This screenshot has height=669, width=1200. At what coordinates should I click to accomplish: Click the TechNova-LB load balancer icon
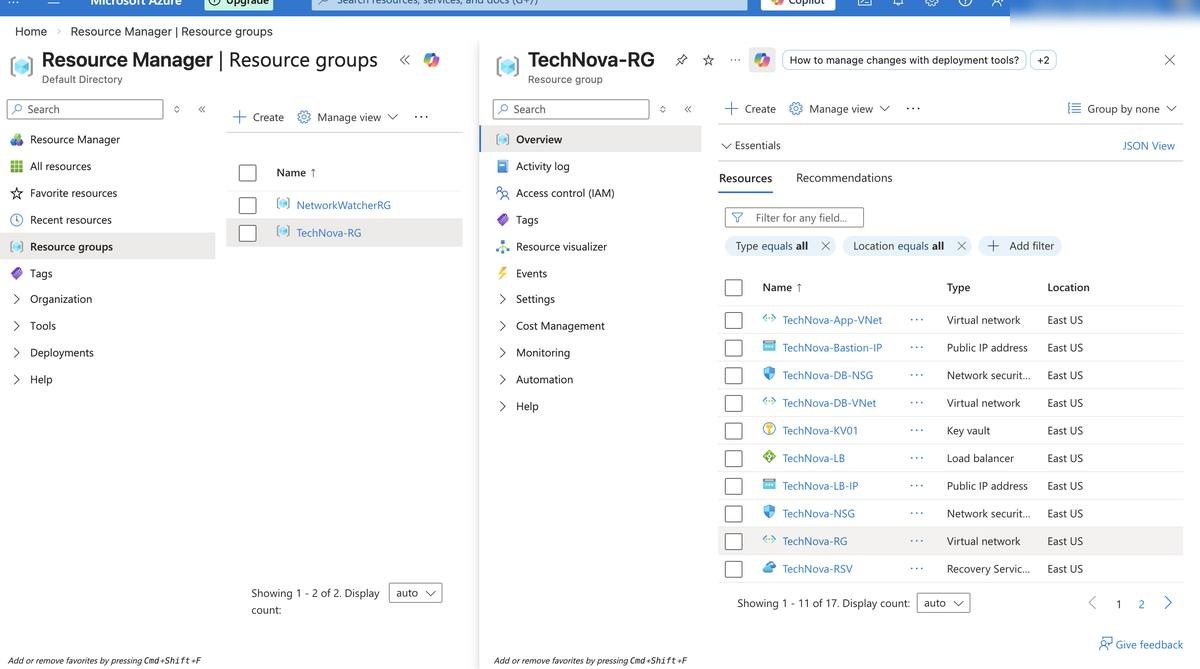coord(769,457)
